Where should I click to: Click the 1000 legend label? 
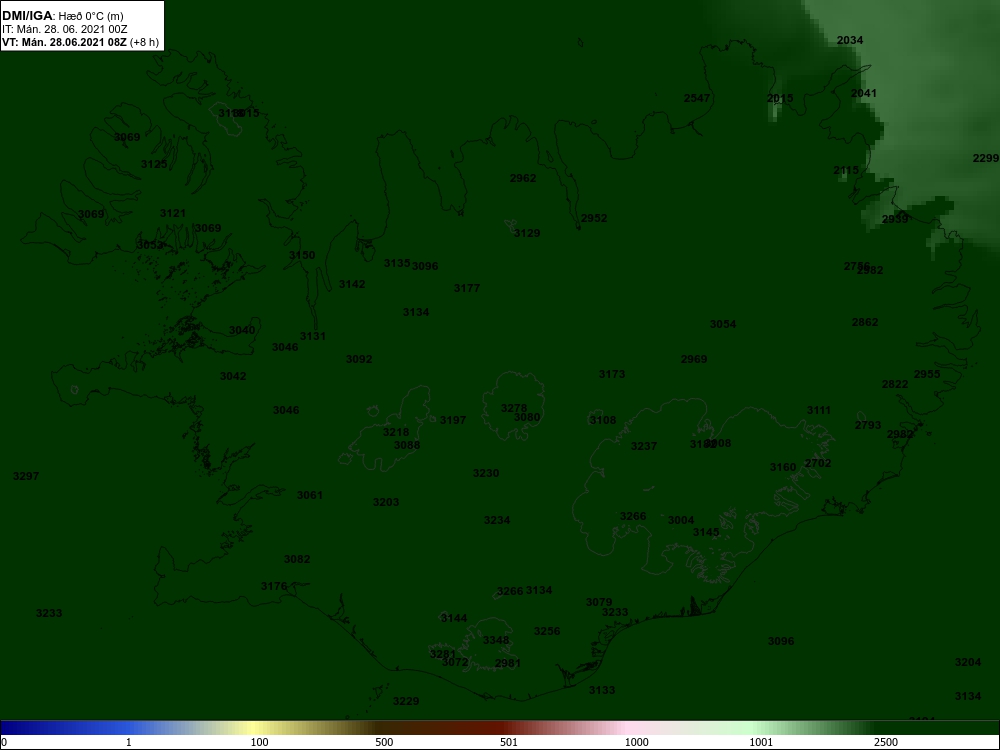[x=636, y=742]
